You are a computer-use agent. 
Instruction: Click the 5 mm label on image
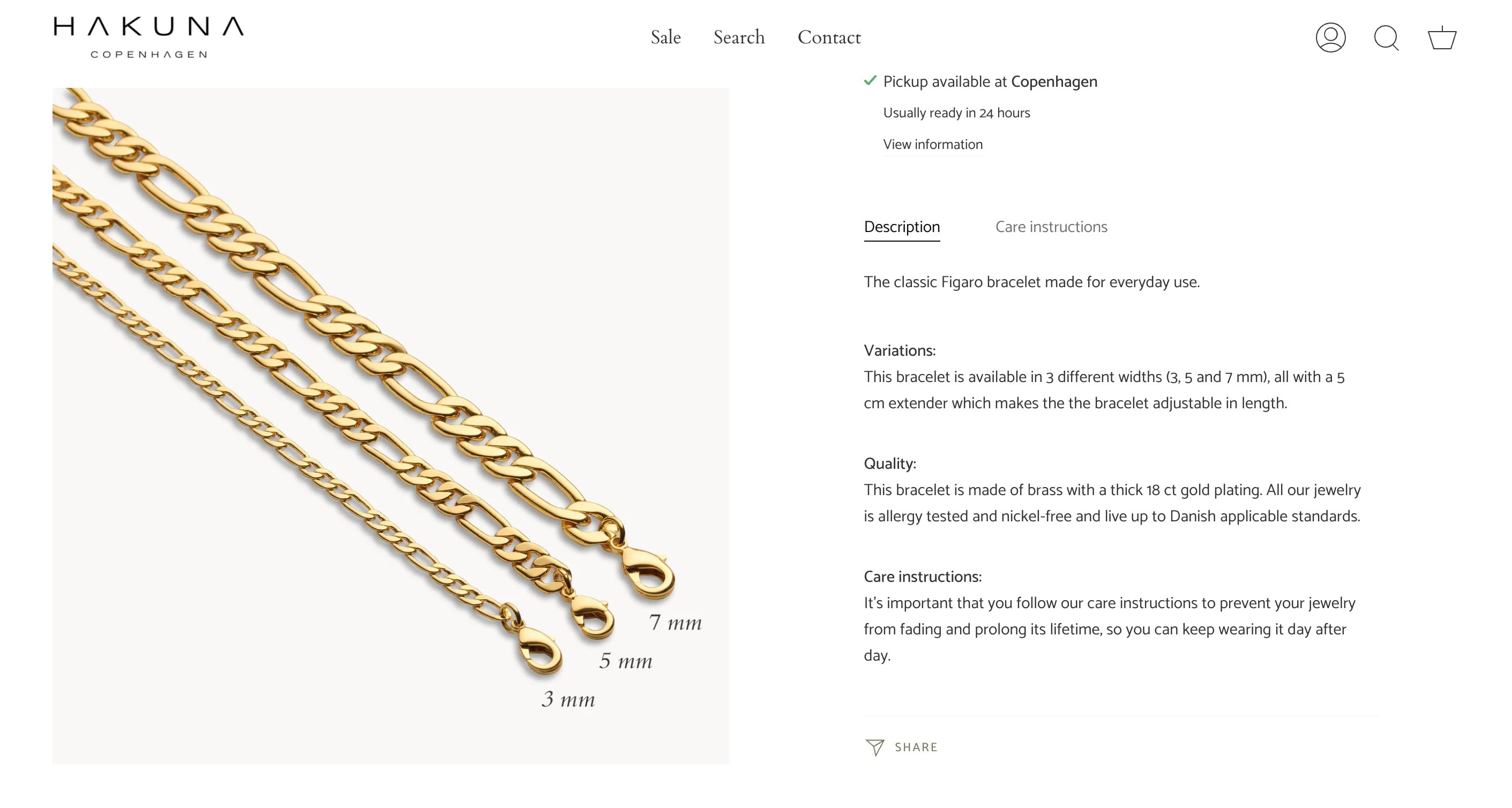[626, 661]
